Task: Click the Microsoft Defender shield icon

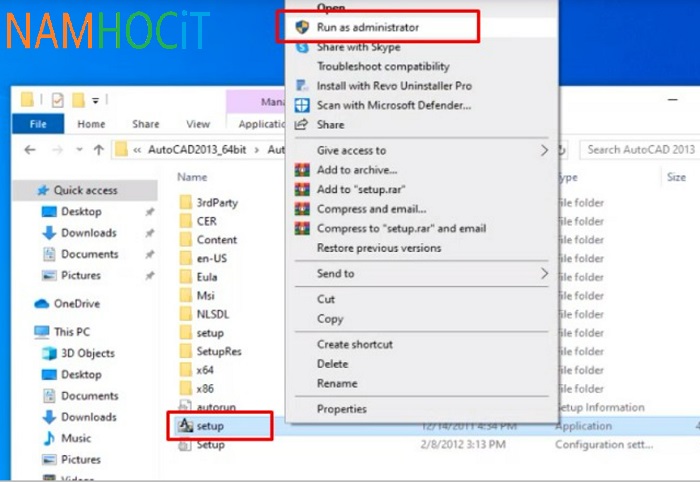Action: (x=302, y=105)
